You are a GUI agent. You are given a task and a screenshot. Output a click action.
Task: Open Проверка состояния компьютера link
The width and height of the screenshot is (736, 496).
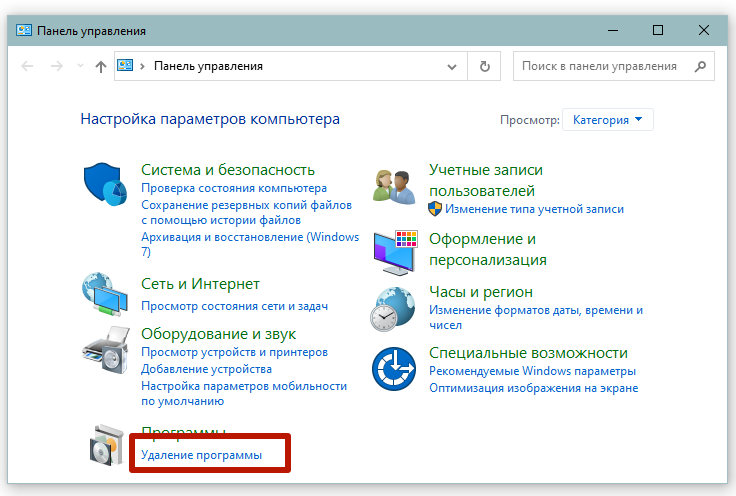pos(234,188)
